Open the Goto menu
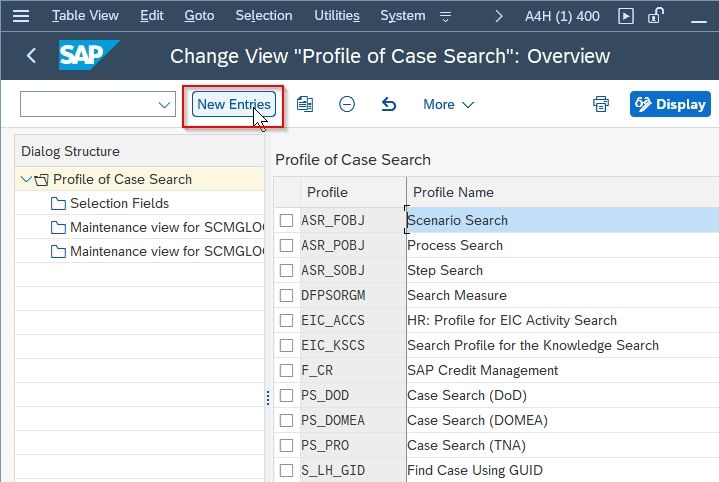Viewport: 719px width, 482px height. [x=199, y=16]
